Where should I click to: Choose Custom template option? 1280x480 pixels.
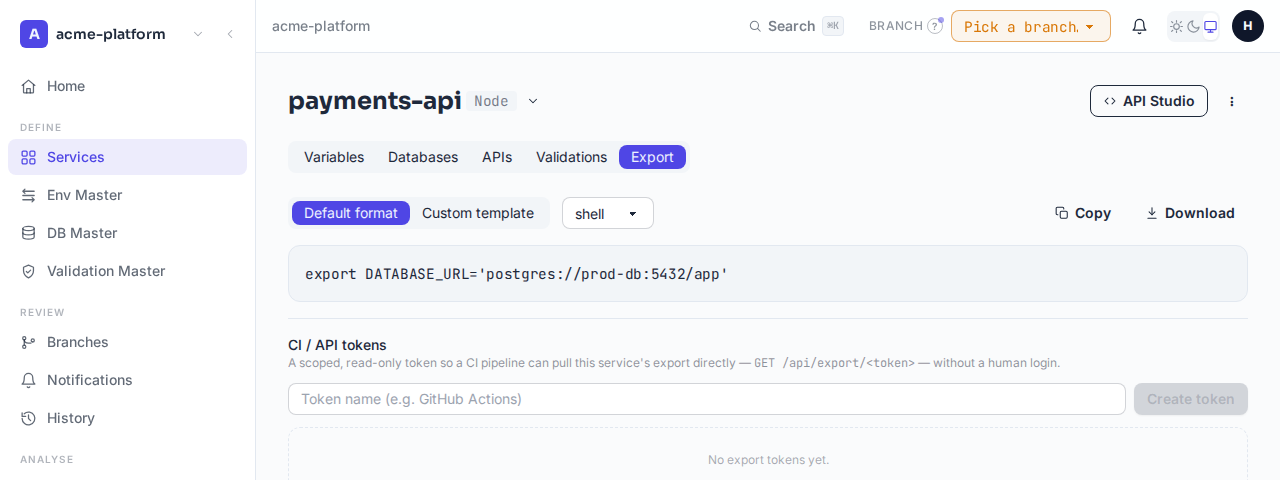point(478,213)
